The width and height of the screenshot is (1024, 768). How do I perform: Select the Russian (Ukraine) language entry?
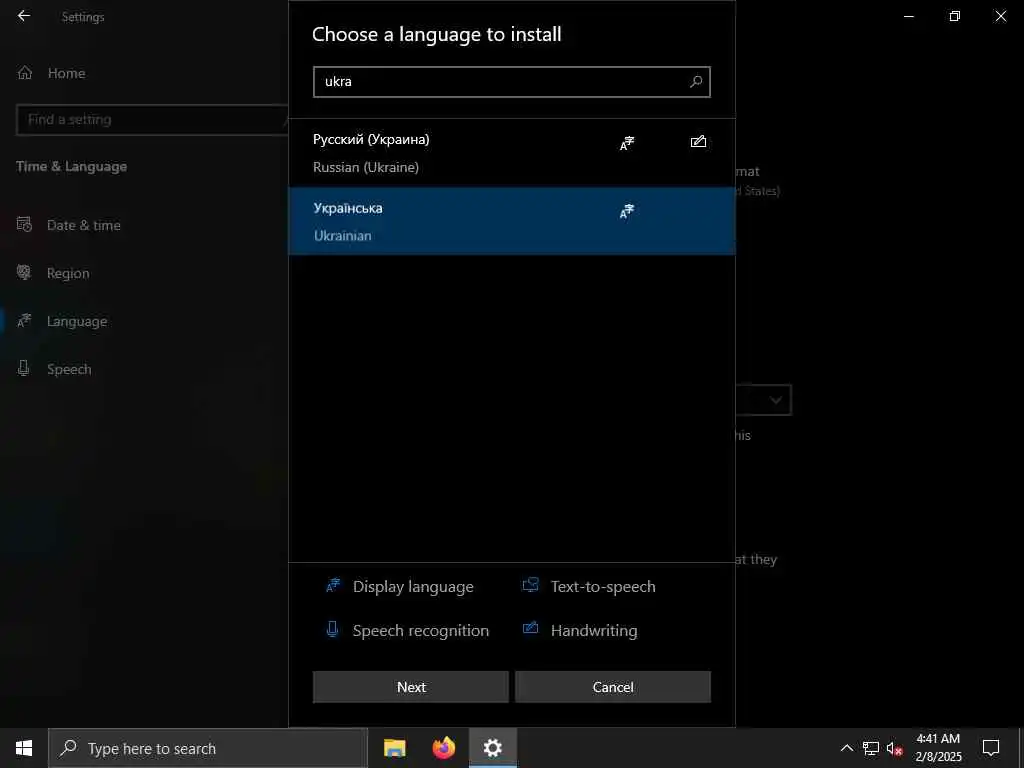click(x=512, y=153)
